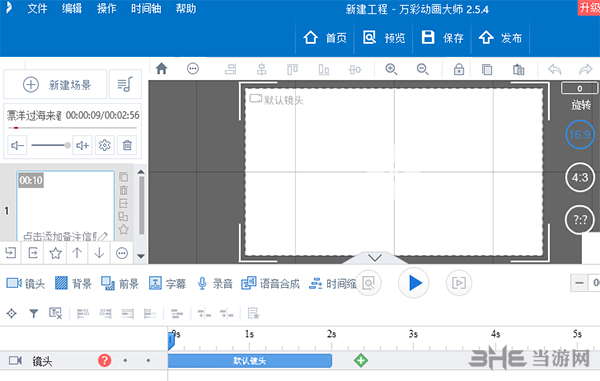Click the rotation value field
Viewport: 600px width, 381px height.
[579, 88]
